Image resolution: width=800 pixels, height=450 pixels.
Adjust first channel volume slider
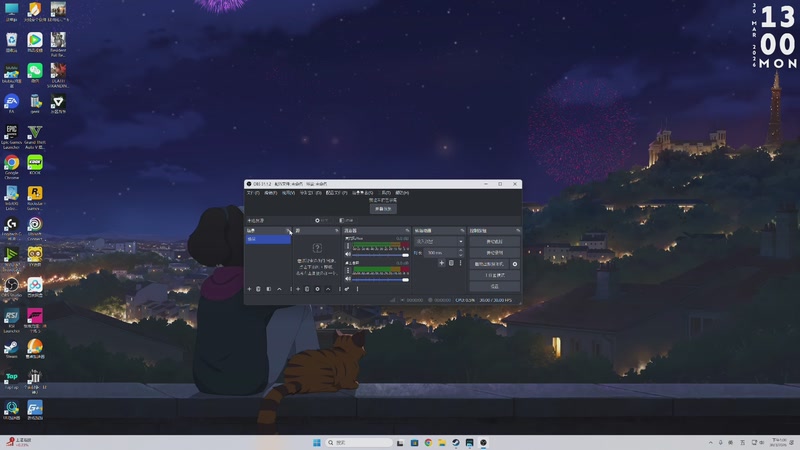tap(381, 255)
